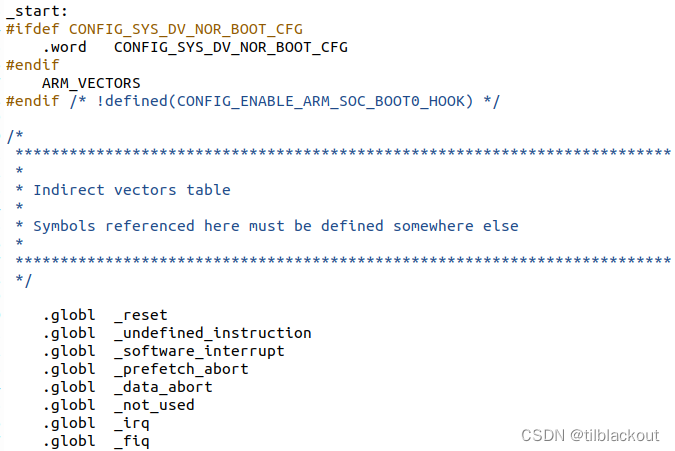Screen dimensions: 675x451
Task: Click the comment opening /* marker
Action: point(15,136)
